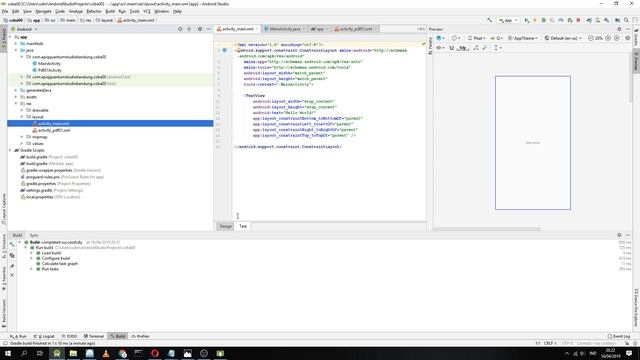Zoom out of the layout preview
The height and width of the screenshot is (360, 640).
click(591, 38)
